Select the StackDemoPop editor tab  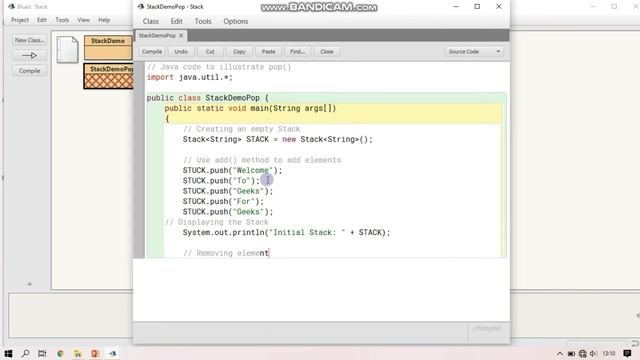tap(157, 36)
